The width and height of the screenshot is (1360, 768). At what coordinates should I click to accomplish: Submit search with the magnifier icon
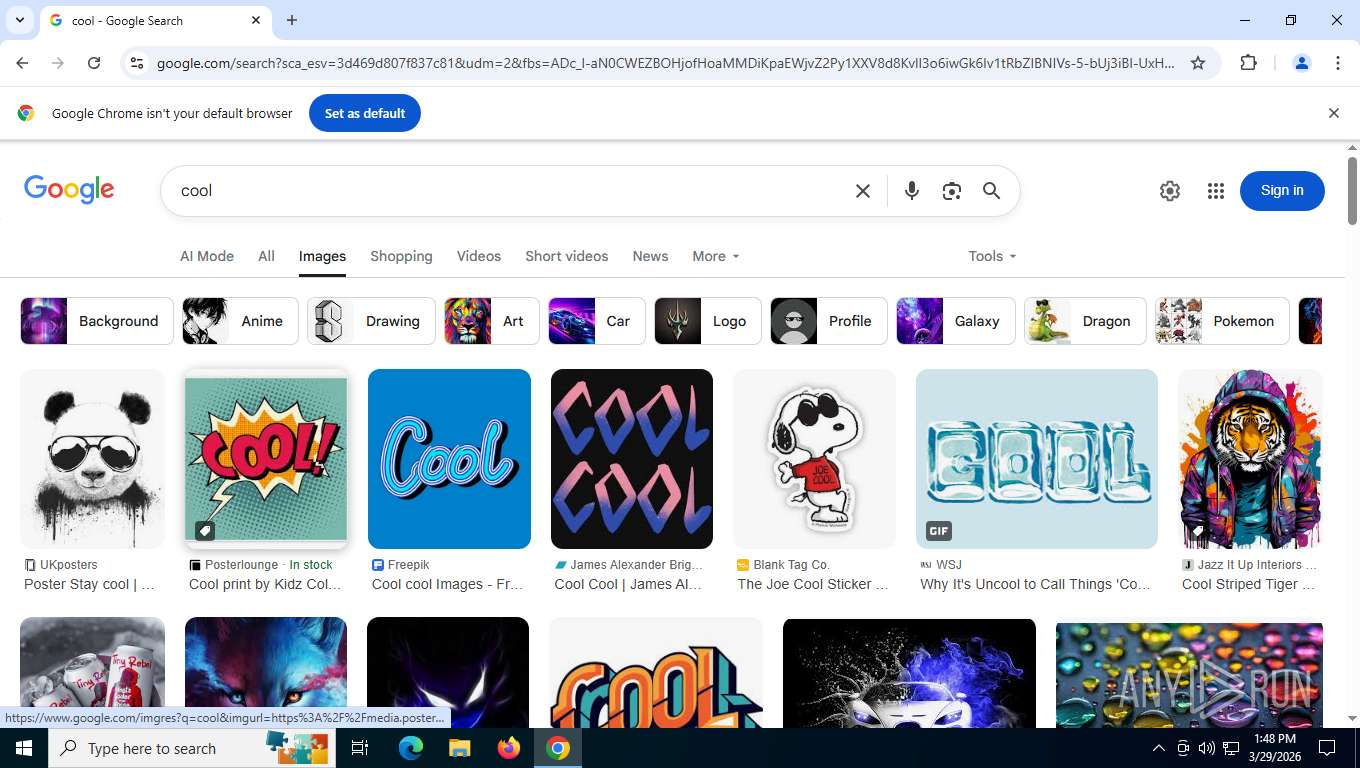[x=991, y=191]
